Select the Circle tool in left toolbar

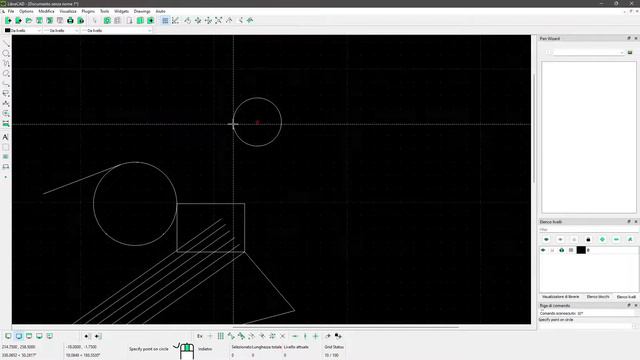[6, 53]
